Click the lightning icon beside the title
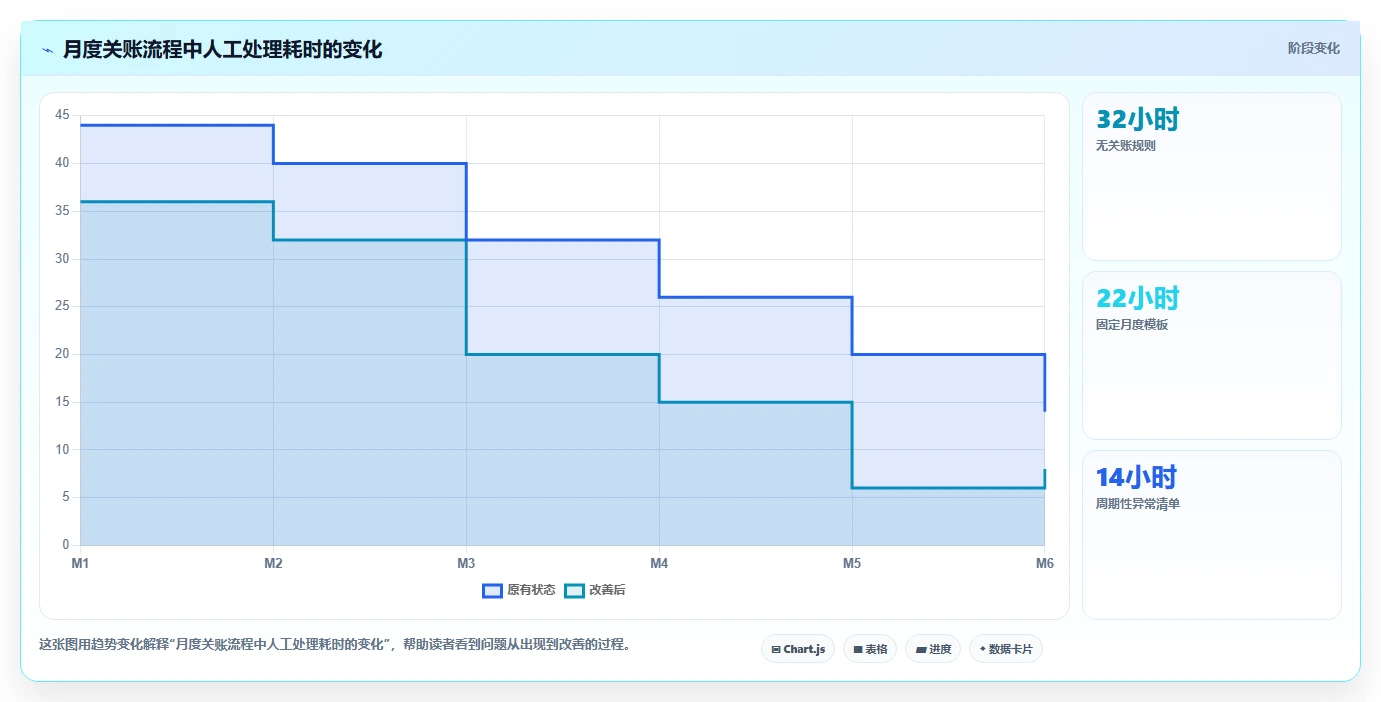This screenshot has height=702, width=1381. [x=47, y=50]
